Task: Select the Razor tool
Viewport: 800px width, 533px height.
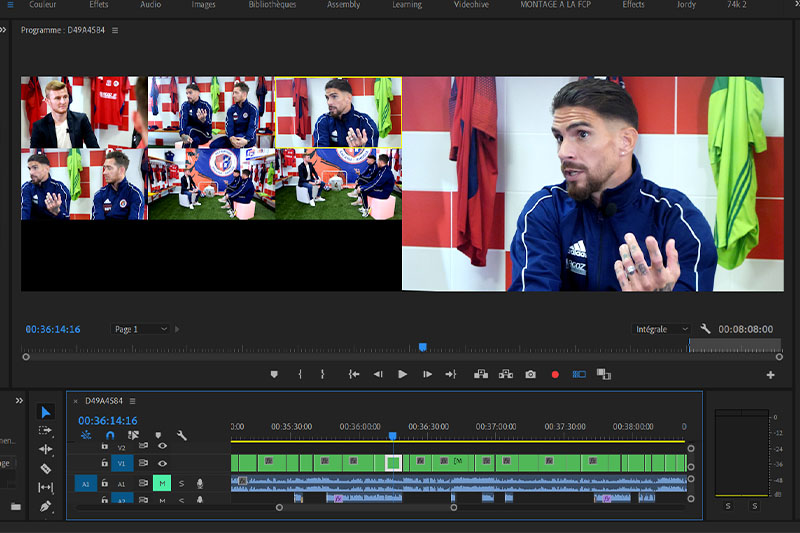Action: [x=45, y=468]
